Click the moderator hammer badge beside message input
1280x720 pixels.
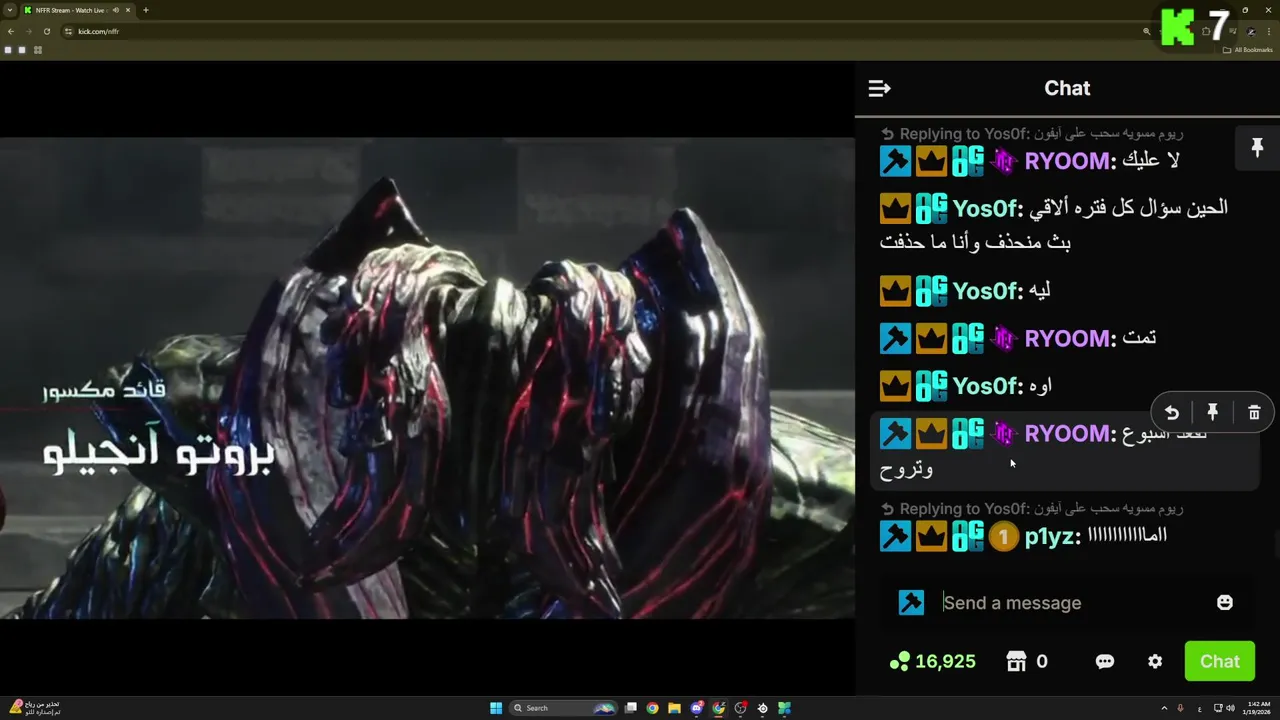click(911, 602)
